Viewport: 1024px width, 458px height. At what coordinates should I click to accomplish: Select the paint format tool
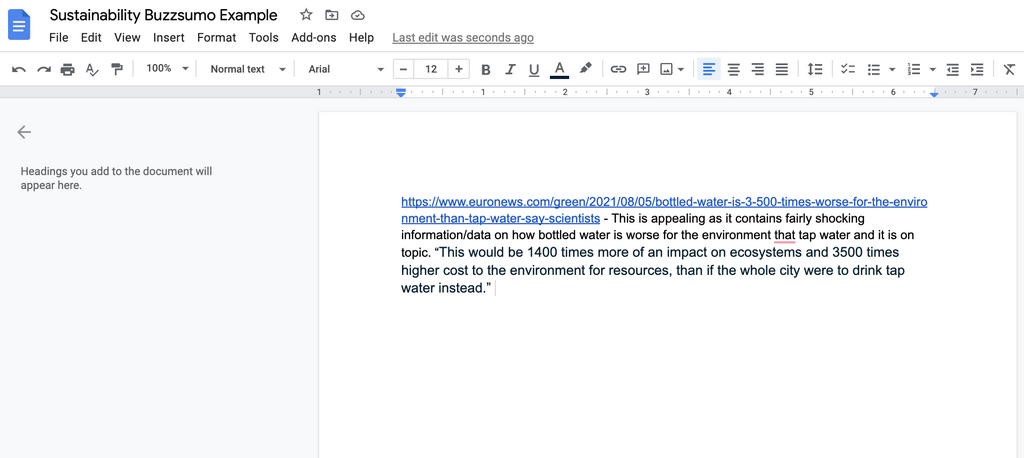click(x=117, y=69)
